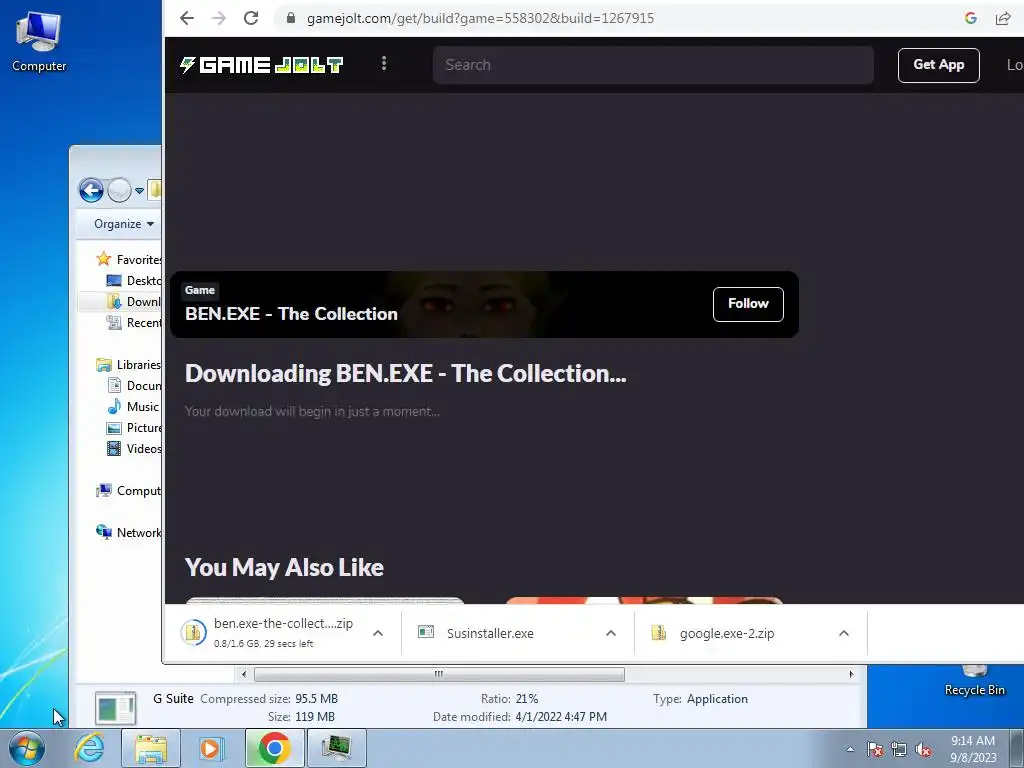The height and width of the screenshot is (768, 1024).
Task: Open Susinstaller.exe download item
Action: point(490,633)
